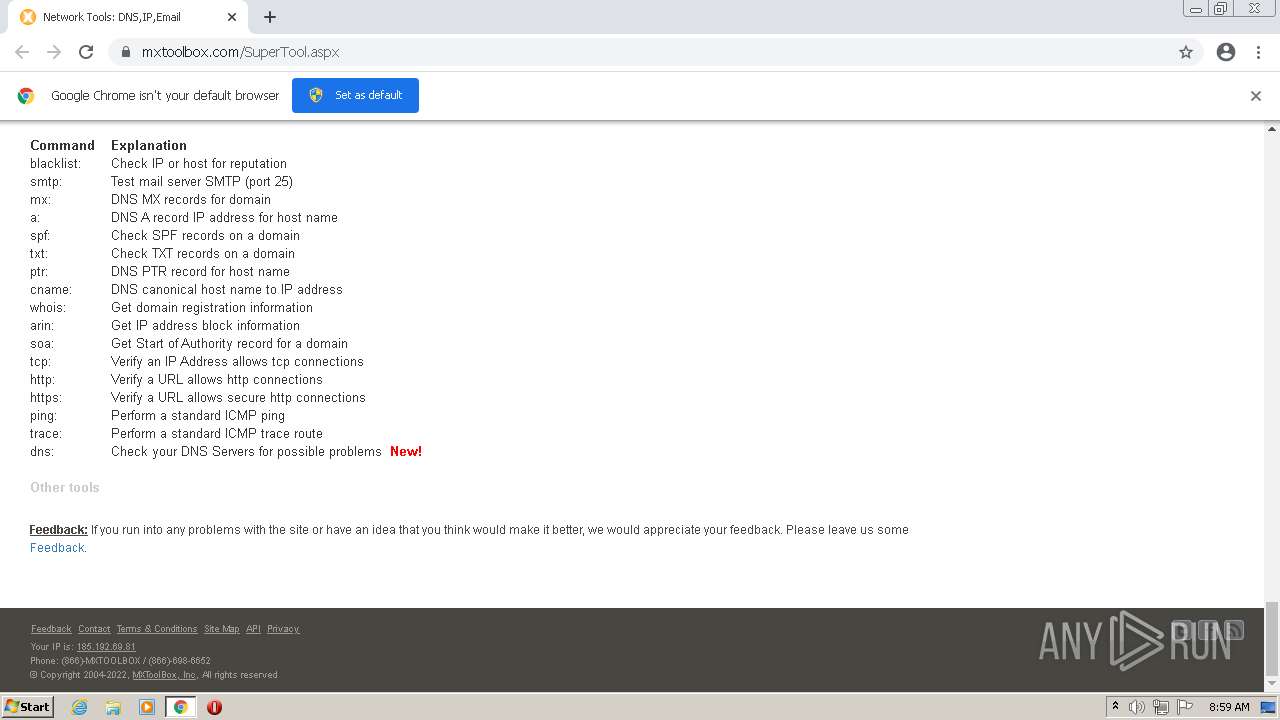Click the soa: command
This screenshot has height=720, width=1280.
(42, 344)
